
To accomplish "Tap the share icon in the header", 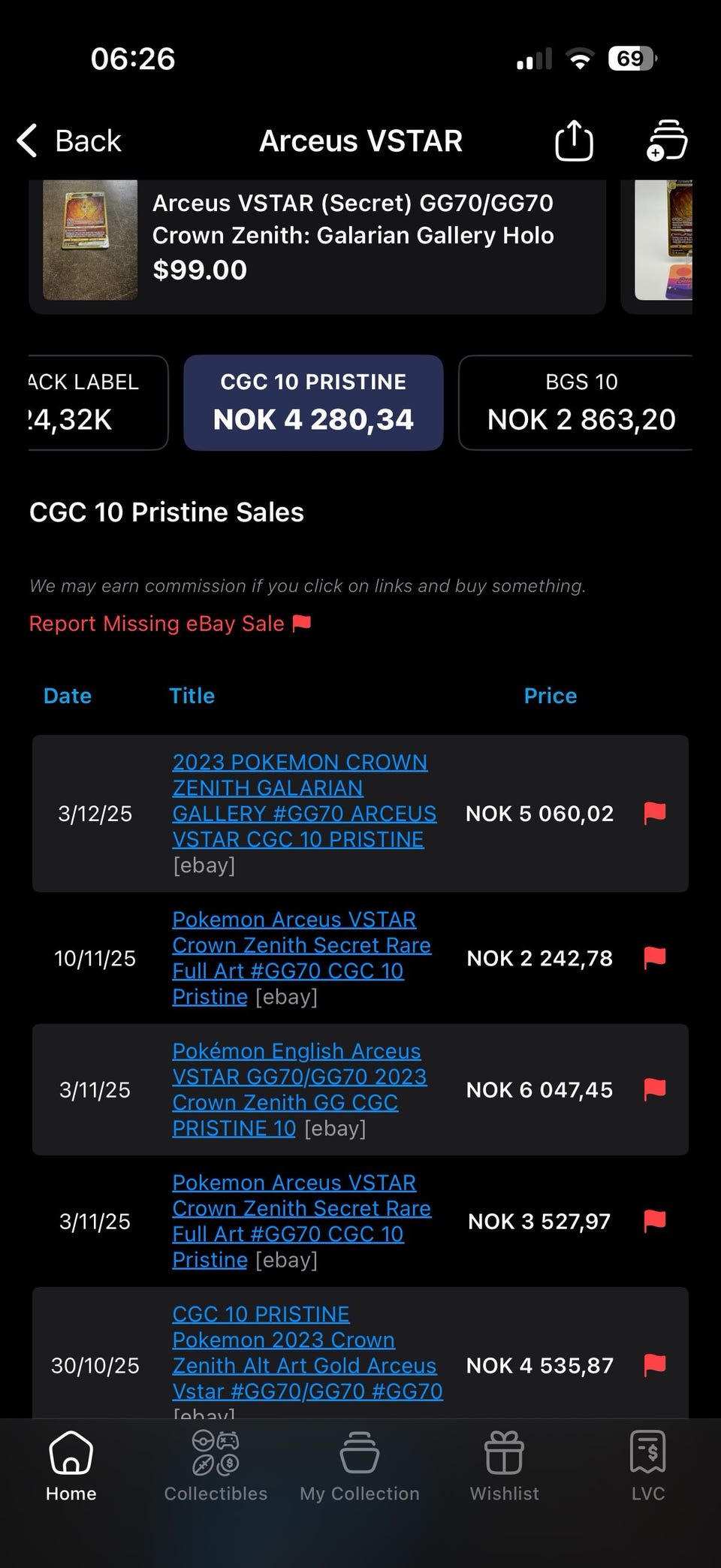I will click(x=574, y=140).
